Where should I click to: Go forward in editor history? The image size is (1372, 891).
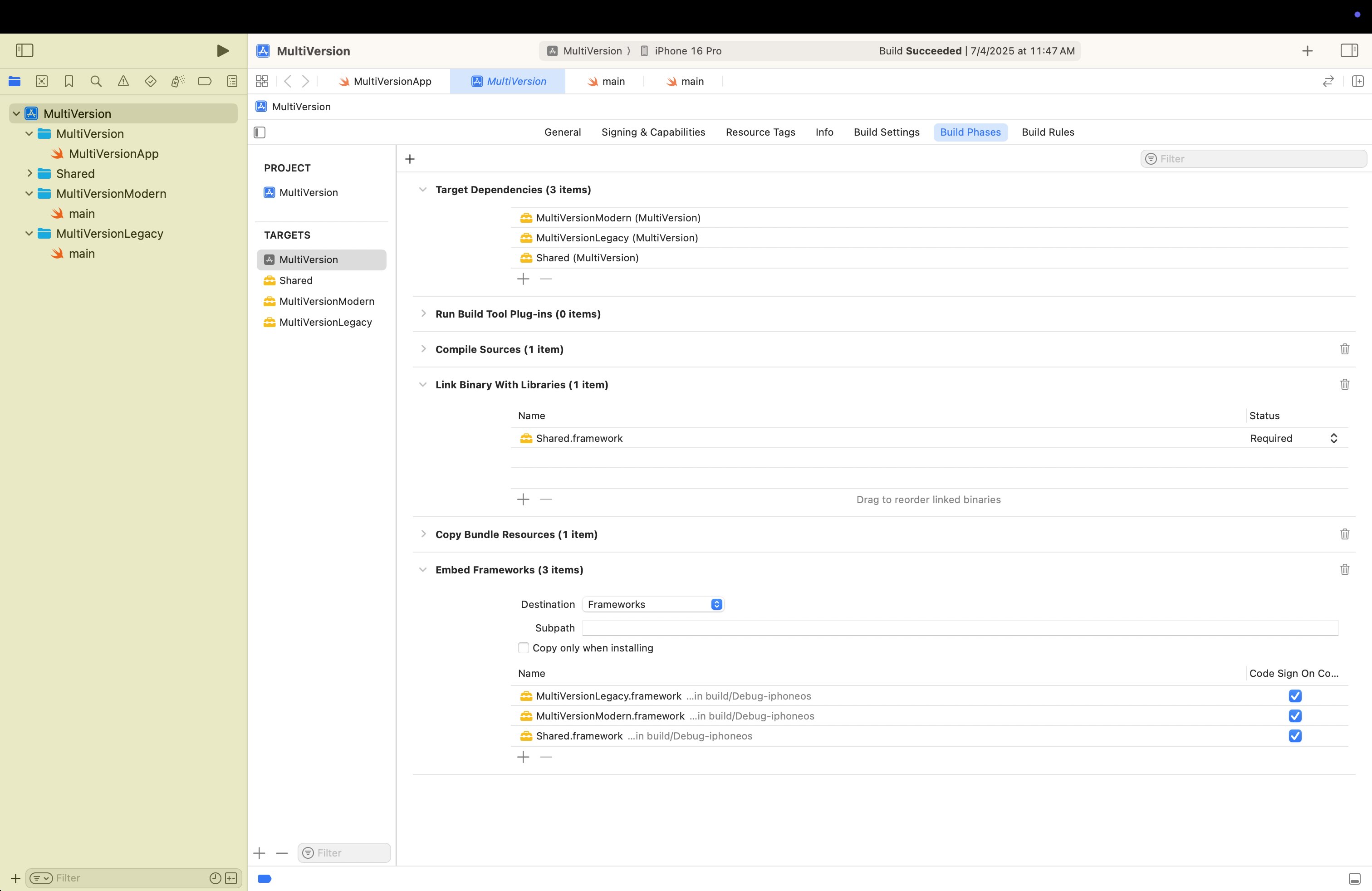[x=305, y=81]
